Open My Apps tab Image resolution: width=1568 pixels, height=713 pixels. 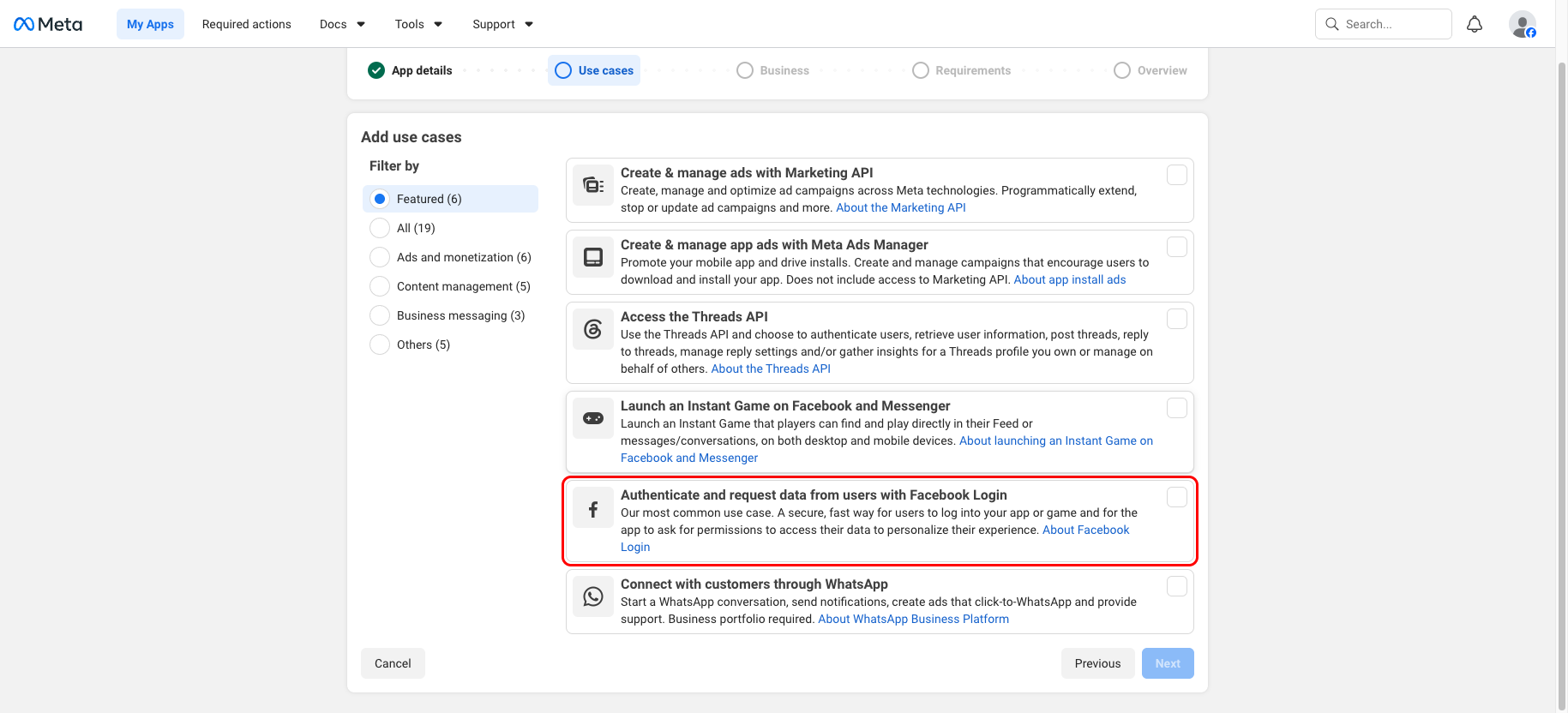(x=150, y=24)
